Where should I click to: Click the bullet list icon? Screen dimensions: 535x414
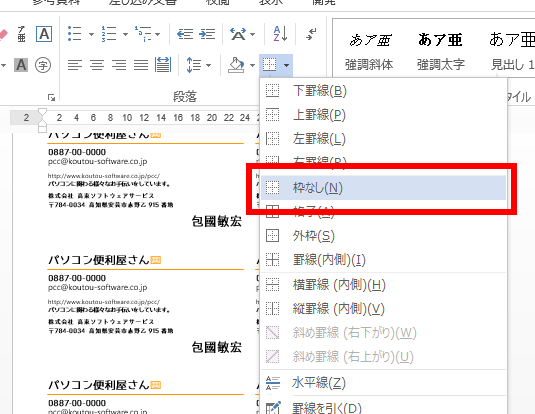[74, 34]
